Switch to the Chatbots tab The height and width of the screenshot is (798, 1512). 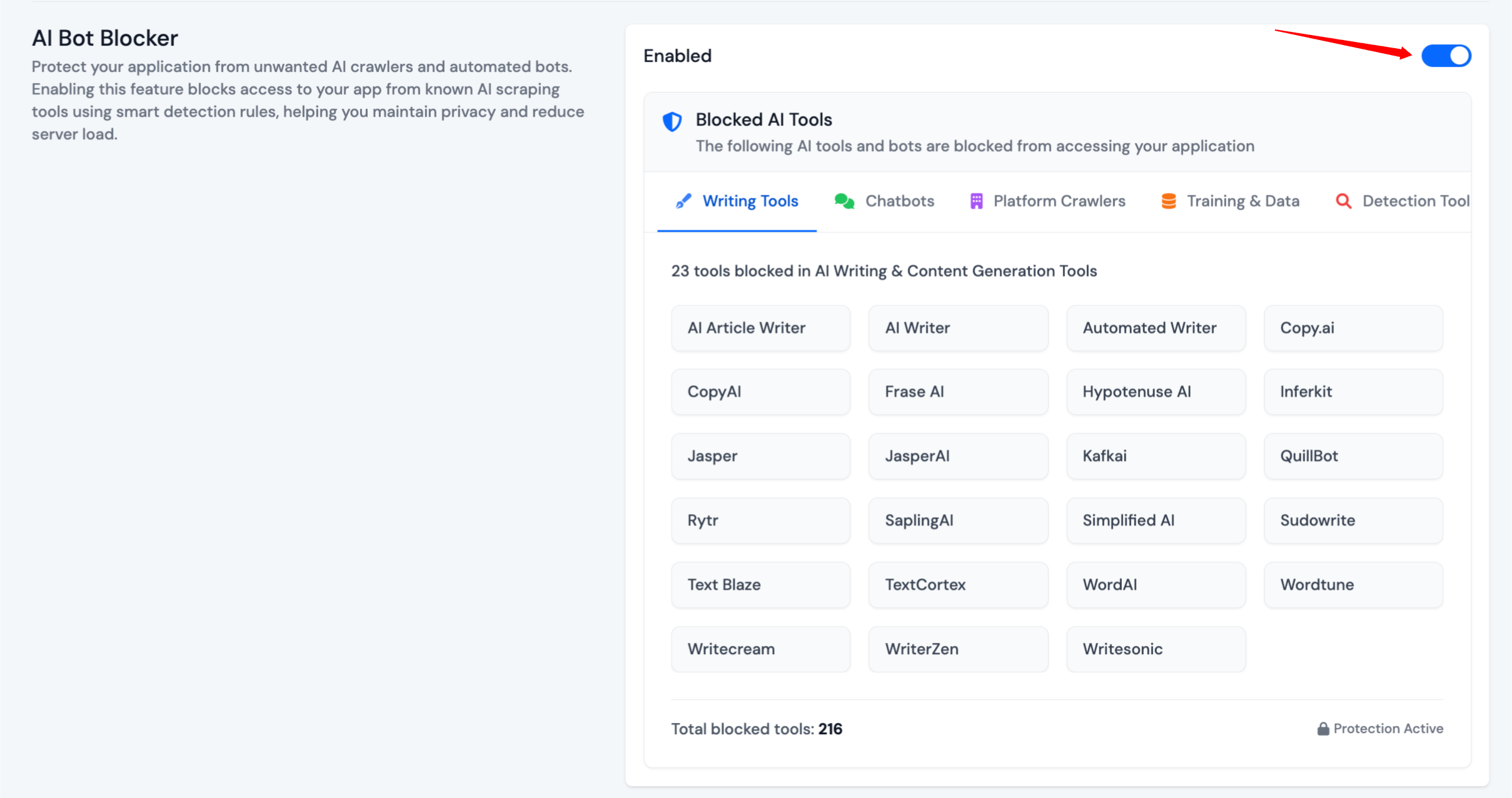(899, 201)
